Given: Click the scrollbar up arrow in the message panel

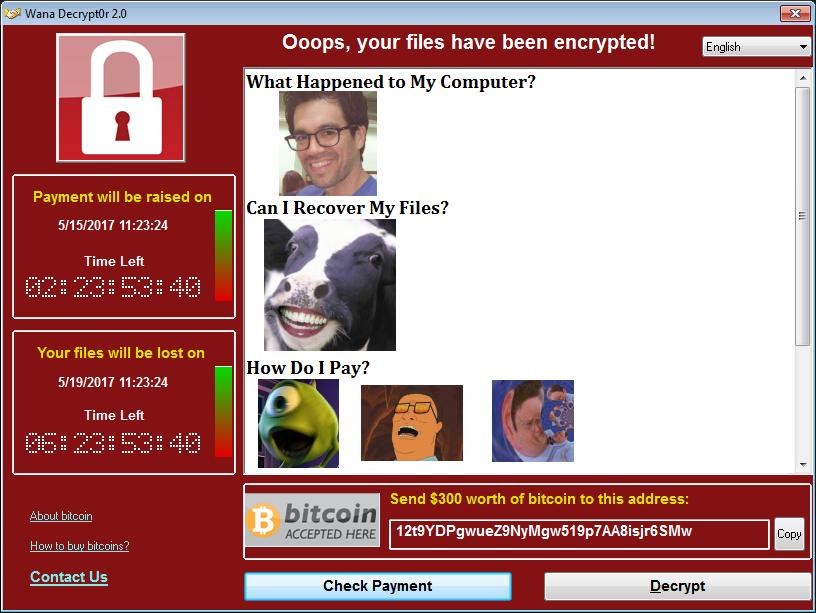Looking at the screenshot, I should [x=803, y=78].
